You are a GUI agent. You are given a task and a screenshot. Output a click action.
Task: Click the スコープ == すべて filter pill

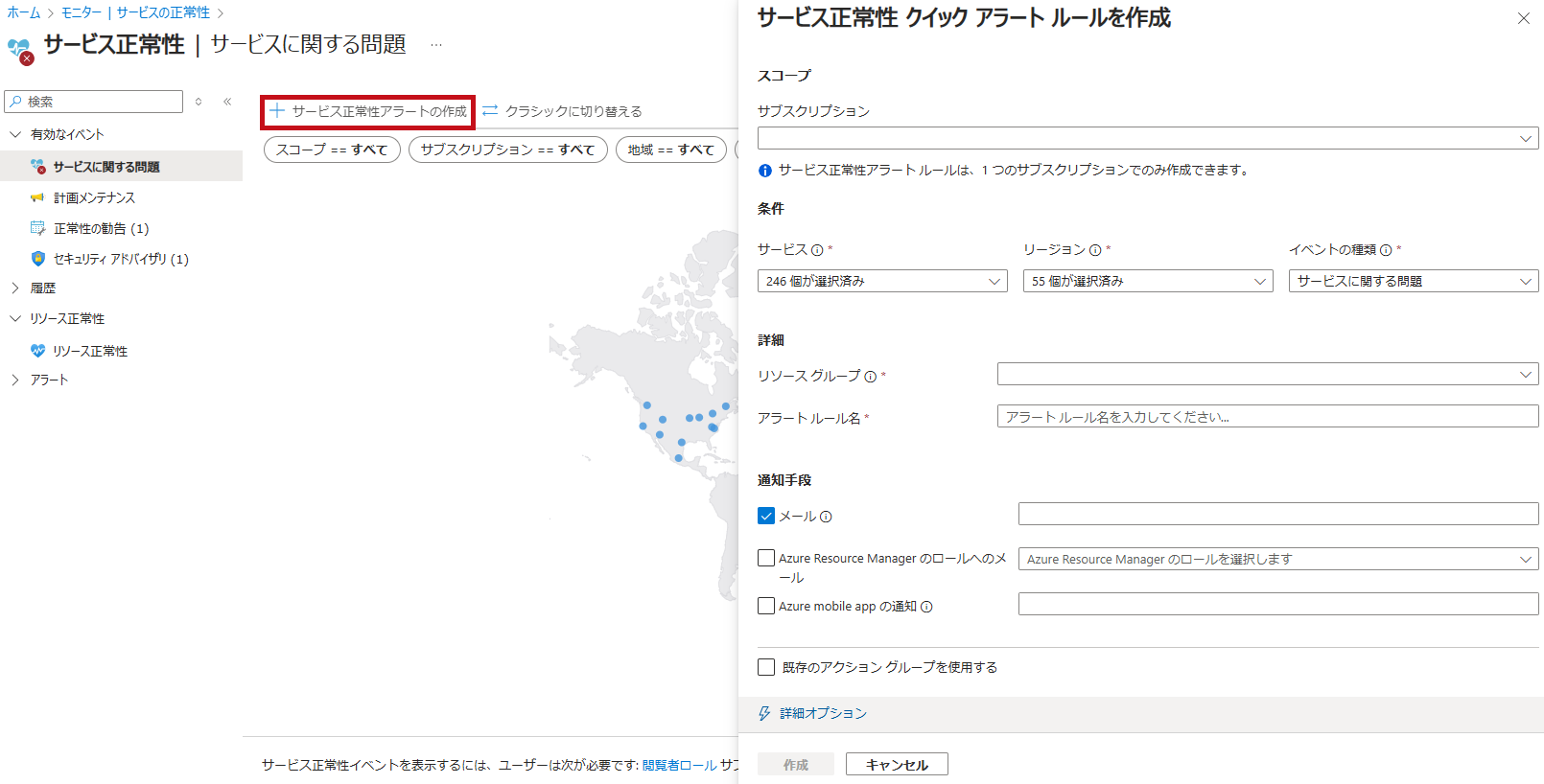coord(332,150)
